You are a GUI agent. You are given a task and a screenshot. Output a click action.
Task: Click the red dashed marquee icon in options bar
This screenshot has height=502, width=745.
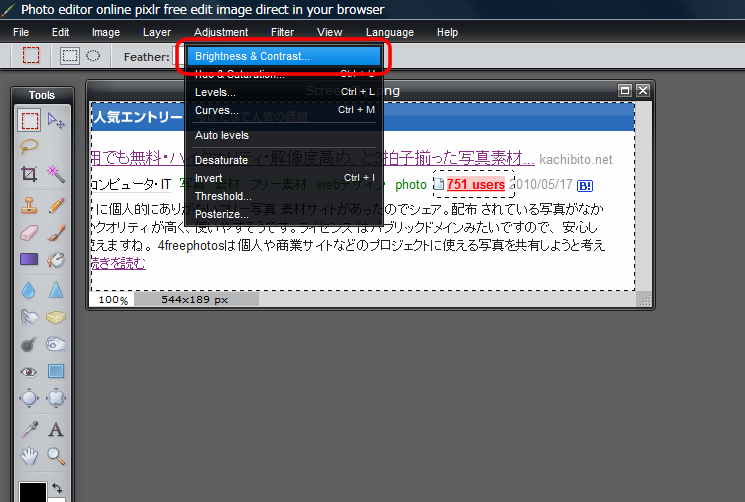31,56
